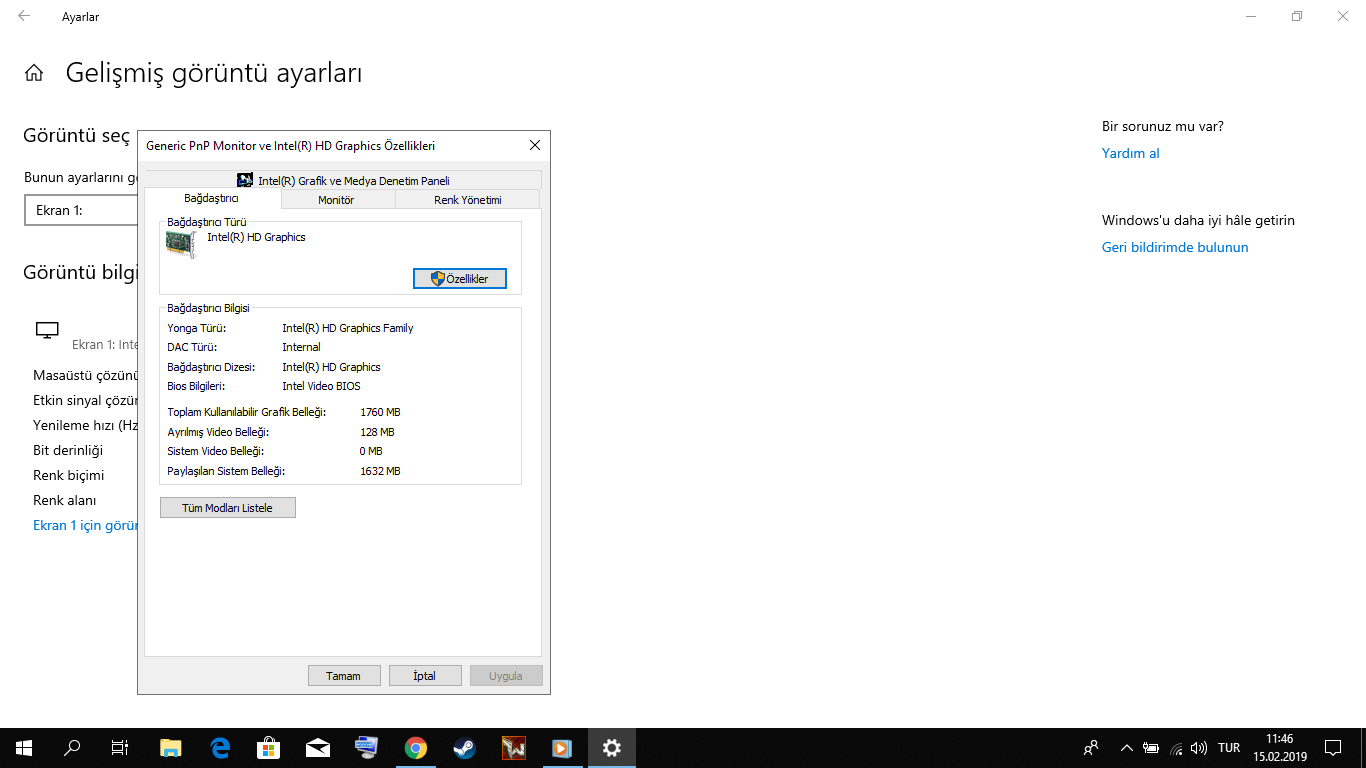The width and height of the screenshot is (1366, 768).
Task: Click the Geri bildirimde bulunun link
Action: pos(1175,247)
